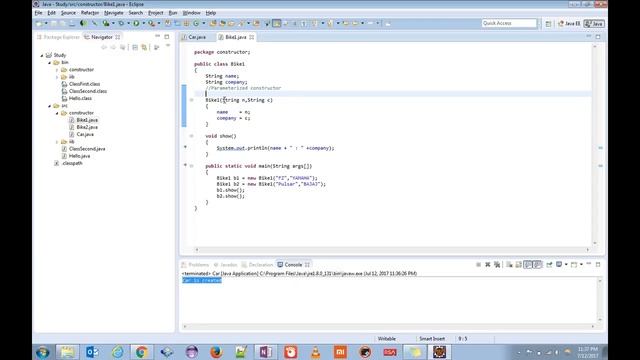Collapse the main method fold marker

[x=191, y=166]
